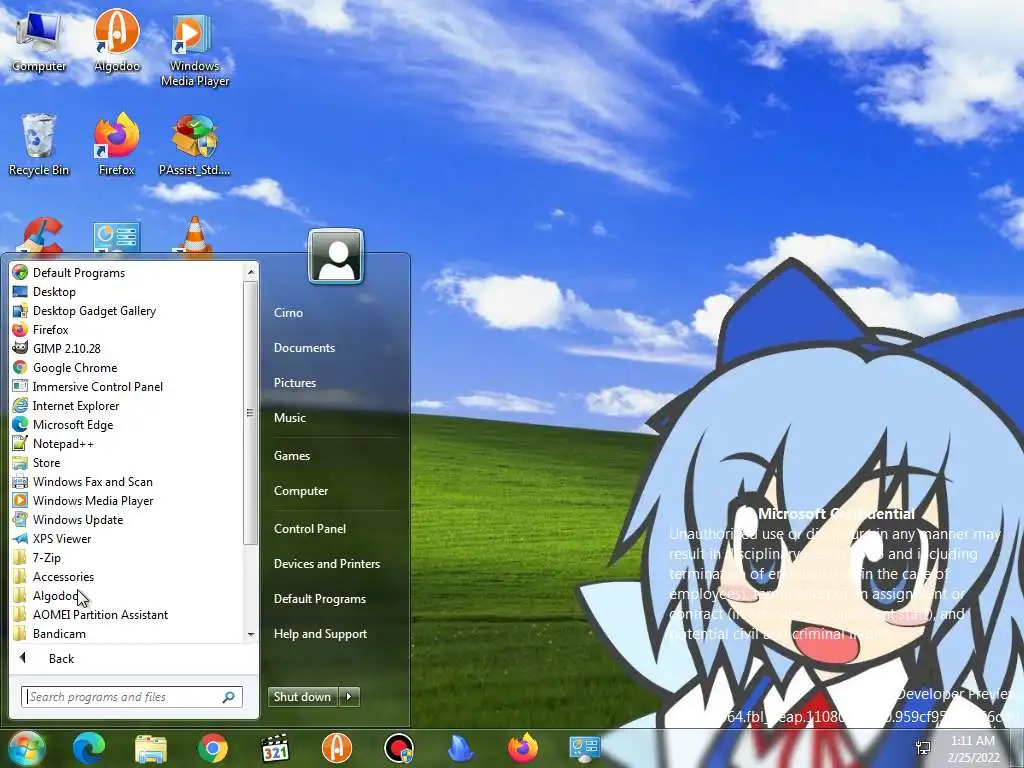This screenshot has height=768, width=1024.
Task: Click the Start orb button
Action: tap(26, 748)
